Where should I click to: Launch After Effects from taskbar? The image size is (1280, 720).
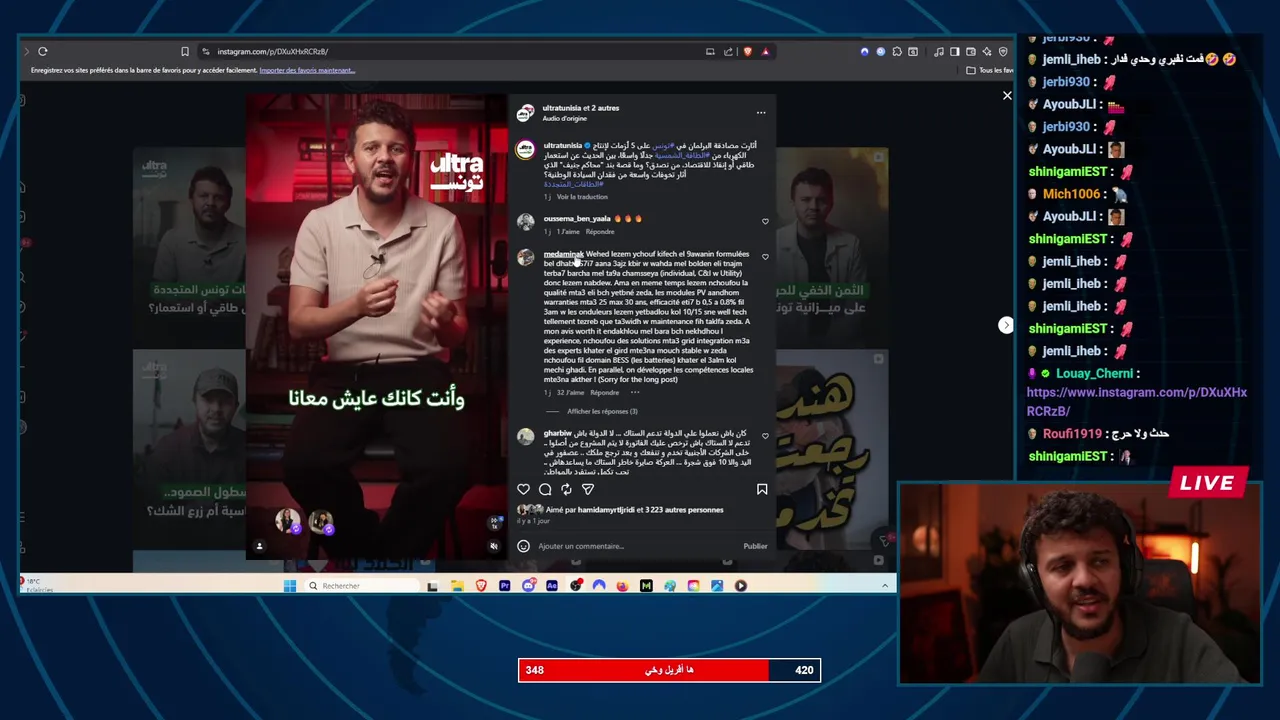pos(552,586)
